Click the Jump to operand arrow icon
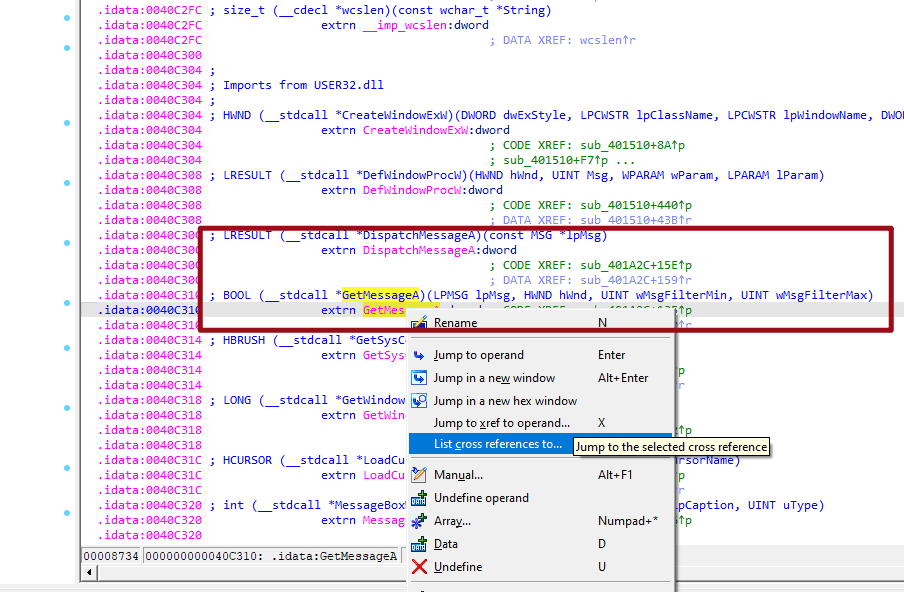Viewport: 904px width, 592px height. coord(419,355)
